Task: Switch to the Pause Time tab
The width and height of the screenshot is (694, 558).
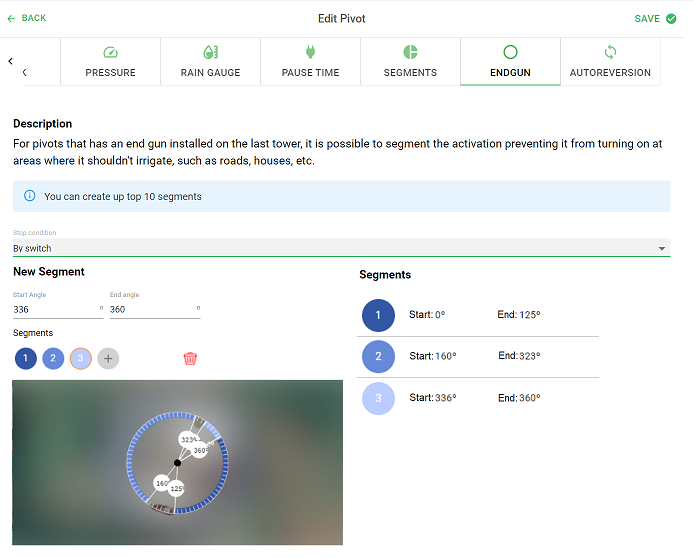Action: click(x=310, y=62)
